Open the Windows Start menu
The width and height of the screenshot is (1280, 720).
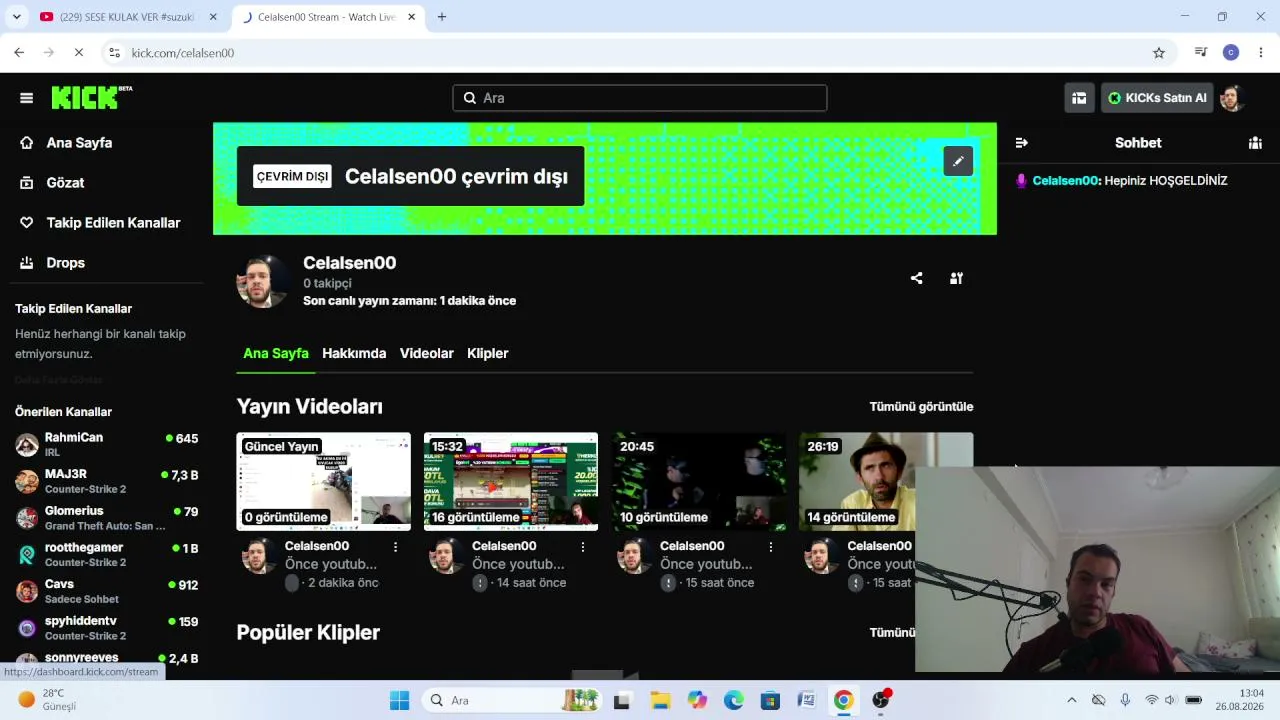399,700
